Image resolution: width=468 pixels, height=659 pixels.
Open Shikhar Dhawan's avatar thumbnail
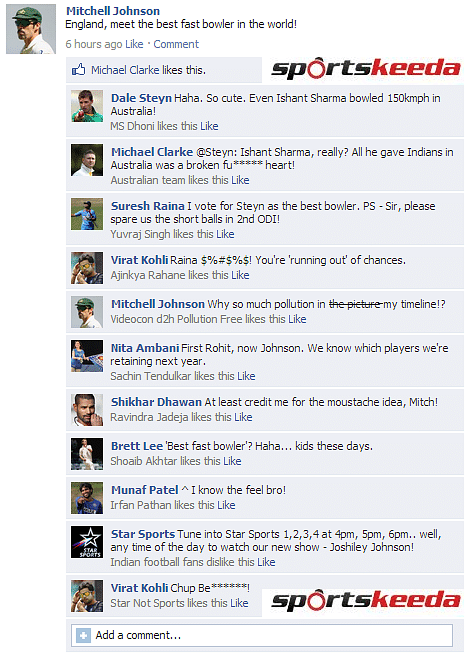87,410
